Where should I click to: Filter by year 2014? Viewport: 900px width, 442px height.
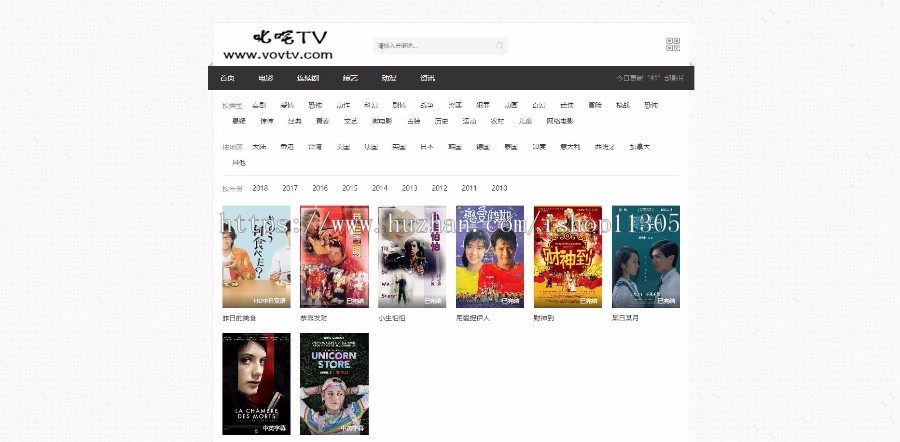[379, 188]
